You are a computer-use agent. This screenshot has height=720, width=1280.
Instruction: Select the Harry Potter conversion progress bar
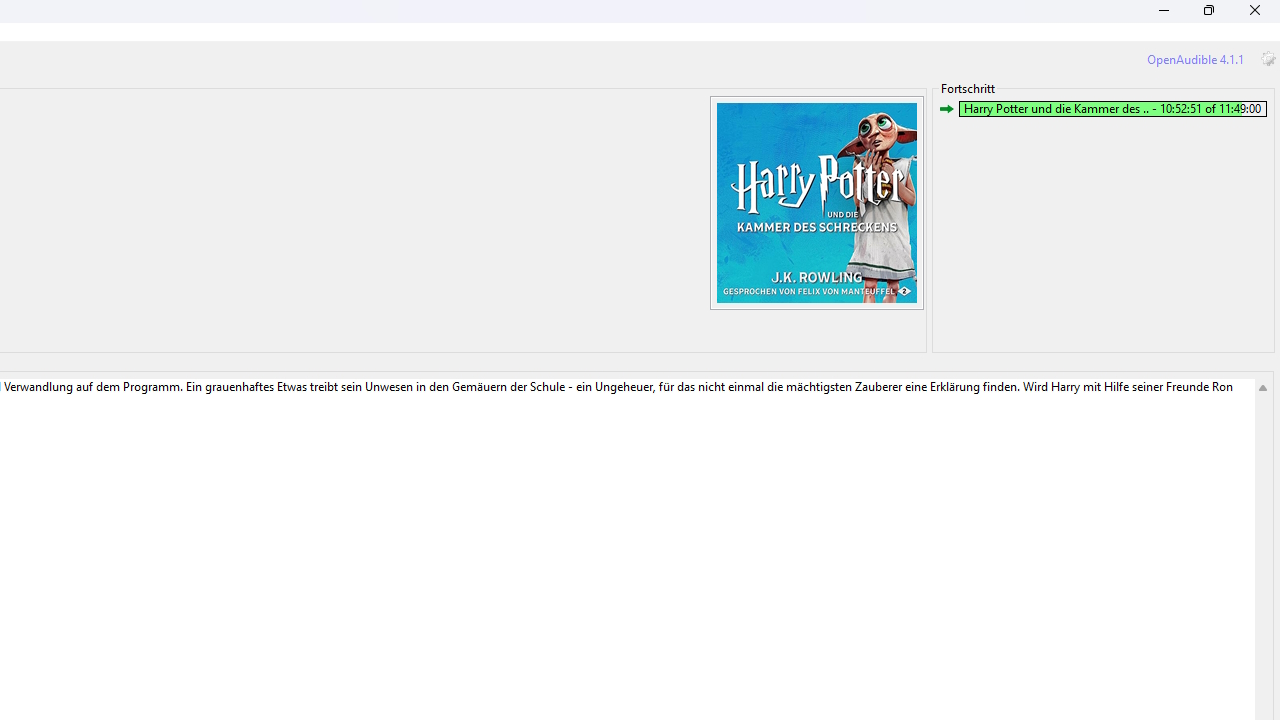coord(1112,109)
